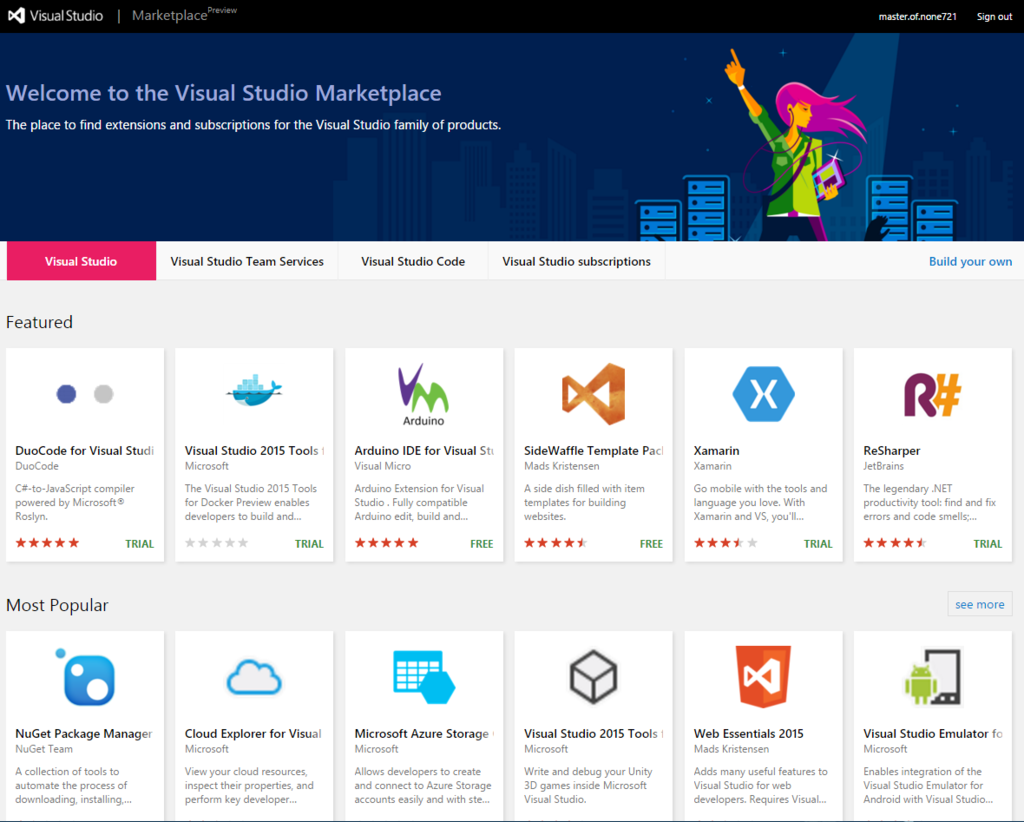Open the Xamarin extension title
The image size is (1024, 822).
716,451
